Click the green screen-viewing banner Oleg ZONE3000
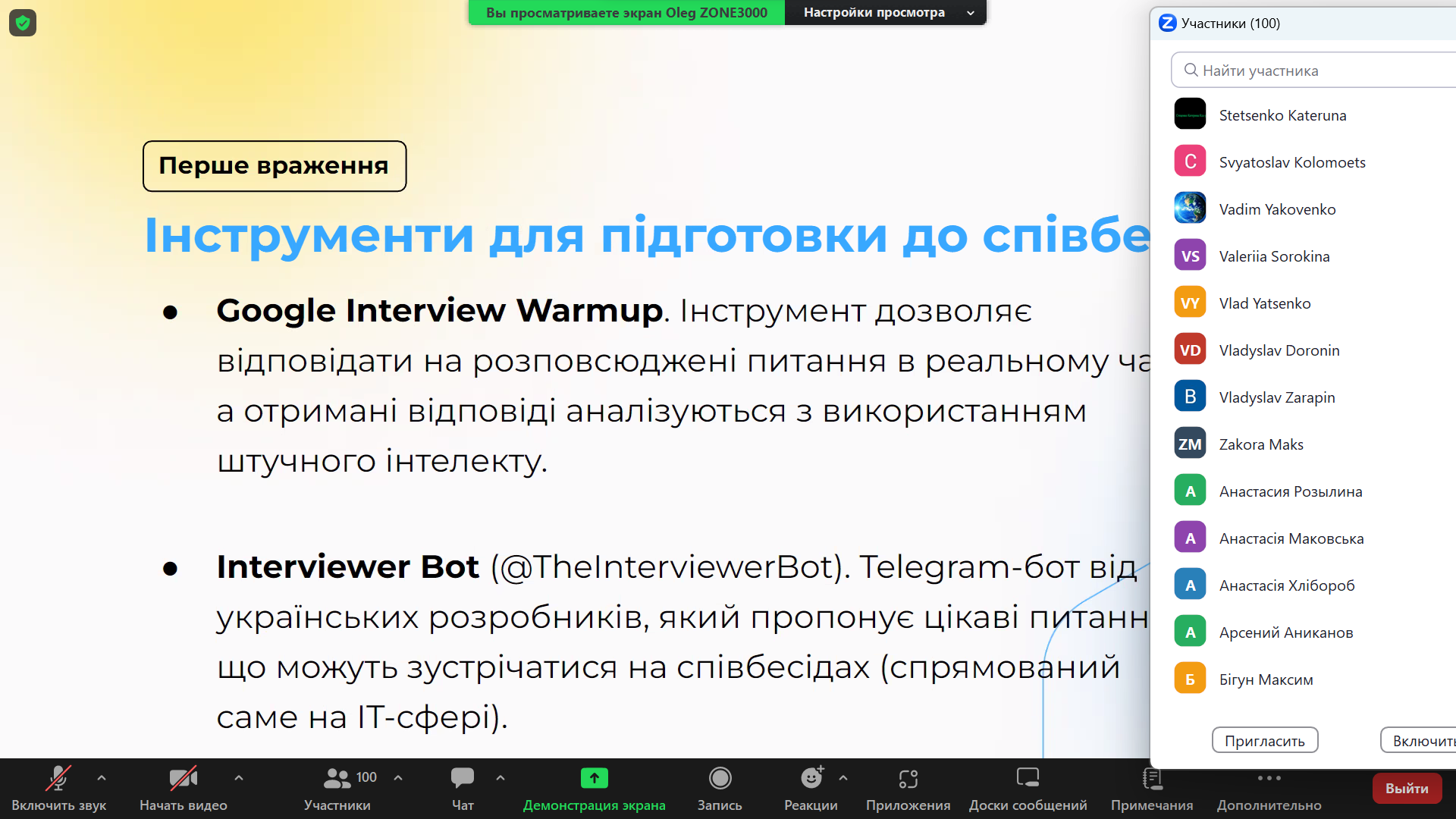This screenshot has height=819, width=1456. tap(626, 13)
